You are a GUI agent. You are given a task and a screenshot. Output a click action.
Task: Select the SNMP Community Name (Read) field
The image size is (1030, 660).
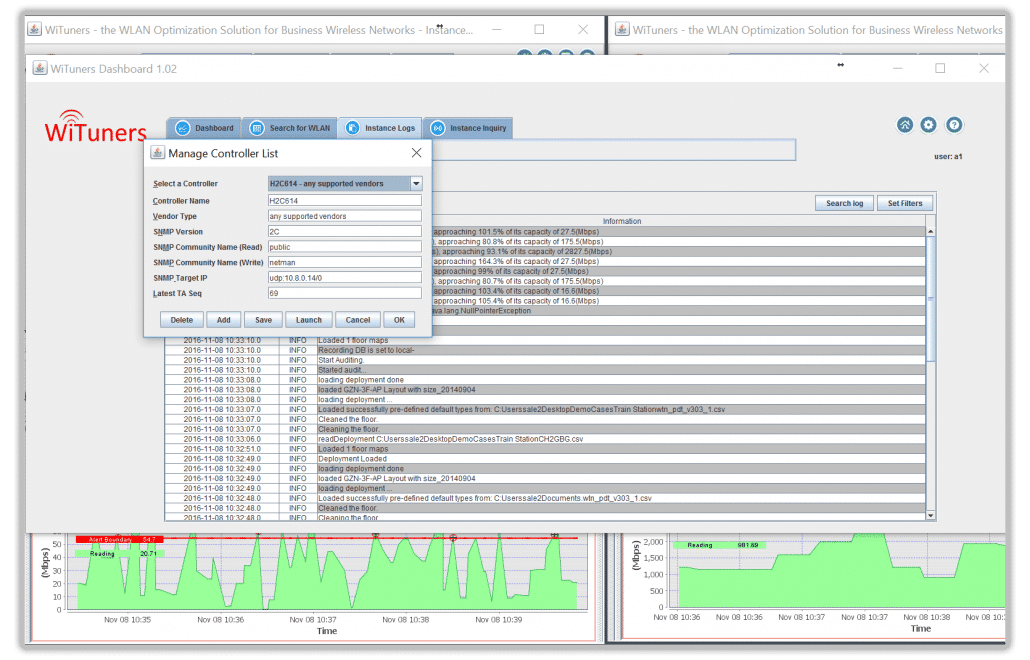345,247
